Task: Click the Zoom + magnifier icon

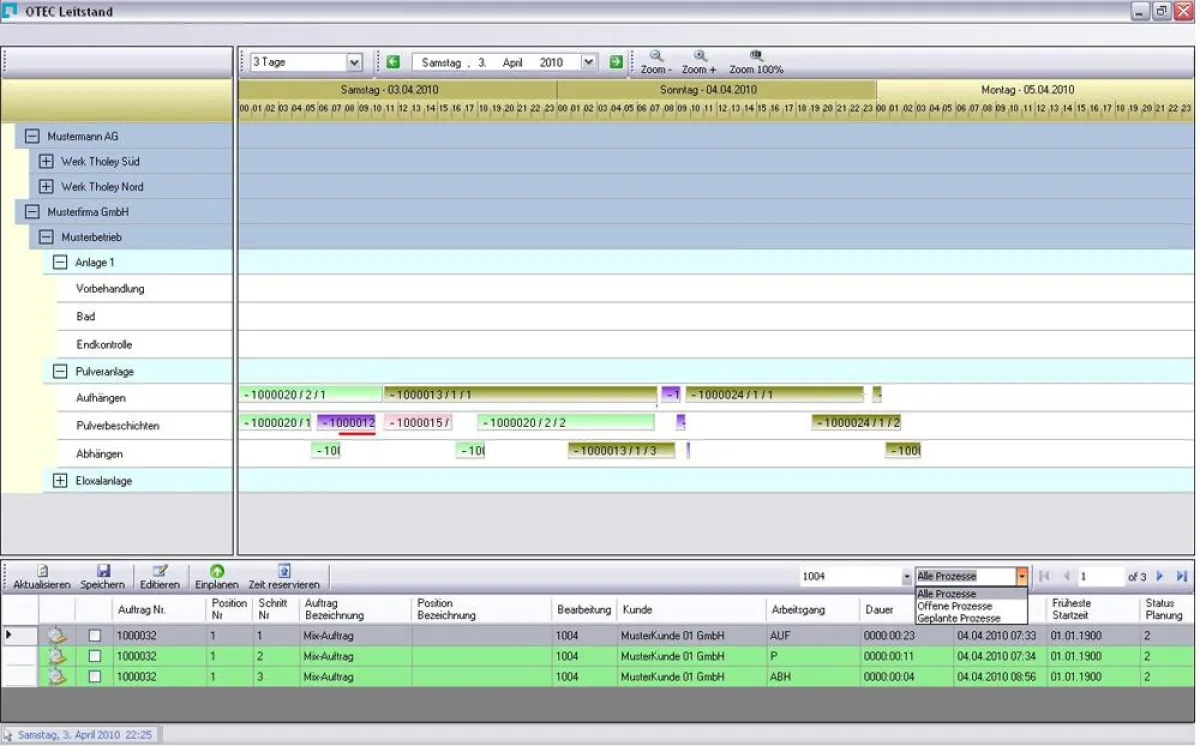Action: tap(701, 55)
